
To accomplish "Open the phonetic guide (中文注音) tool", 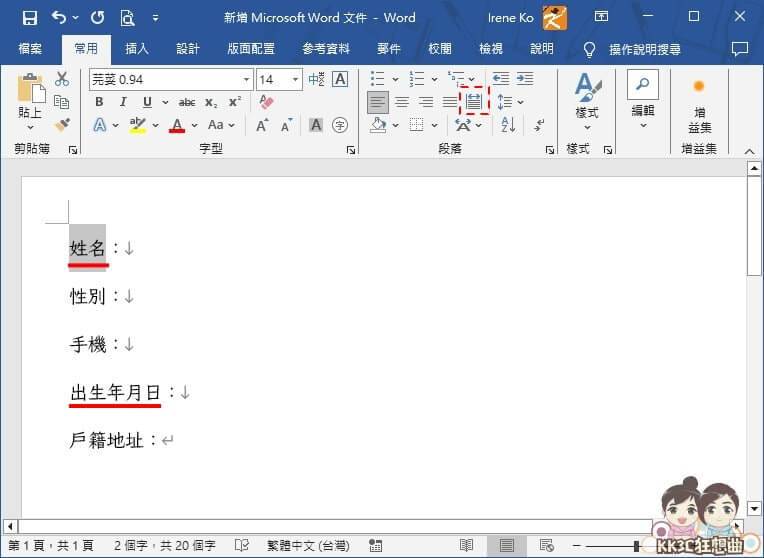I will pos(316,79).
